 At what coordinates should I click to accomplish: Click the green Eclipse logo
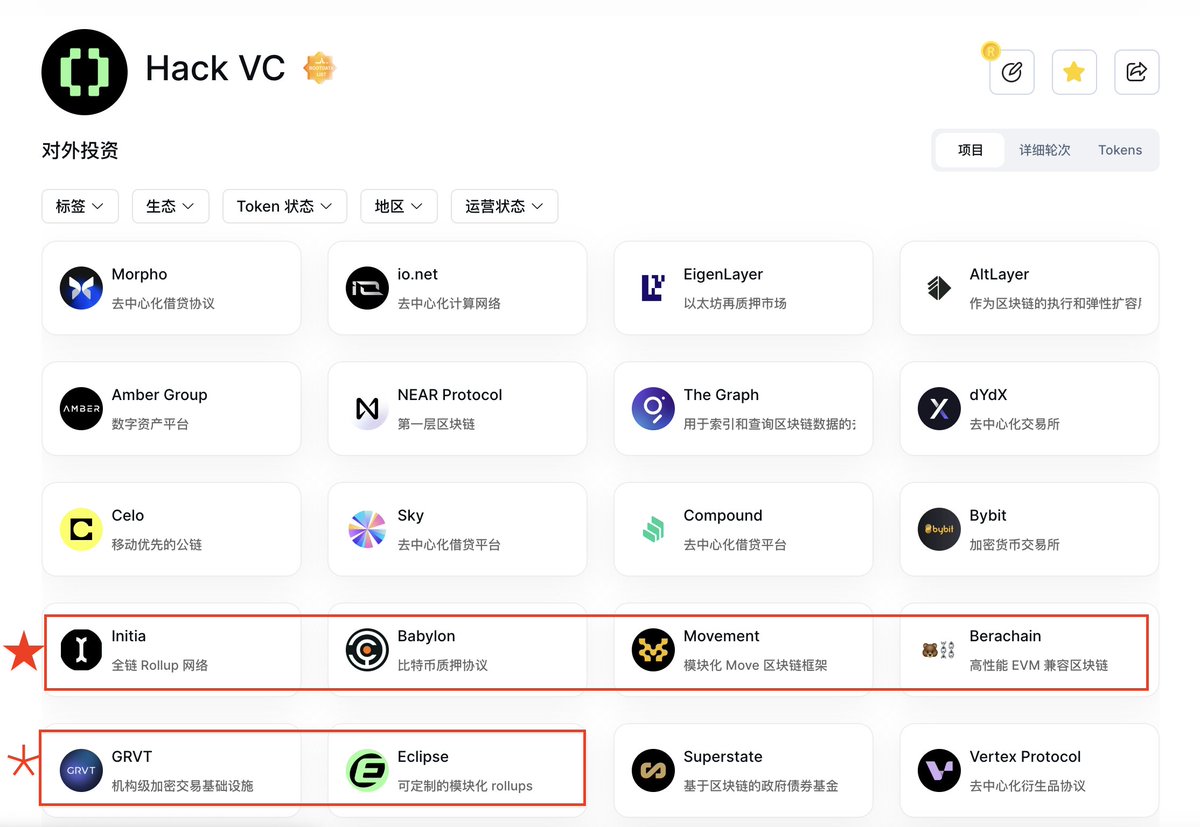pyautogui.click(x=367, y=770)
